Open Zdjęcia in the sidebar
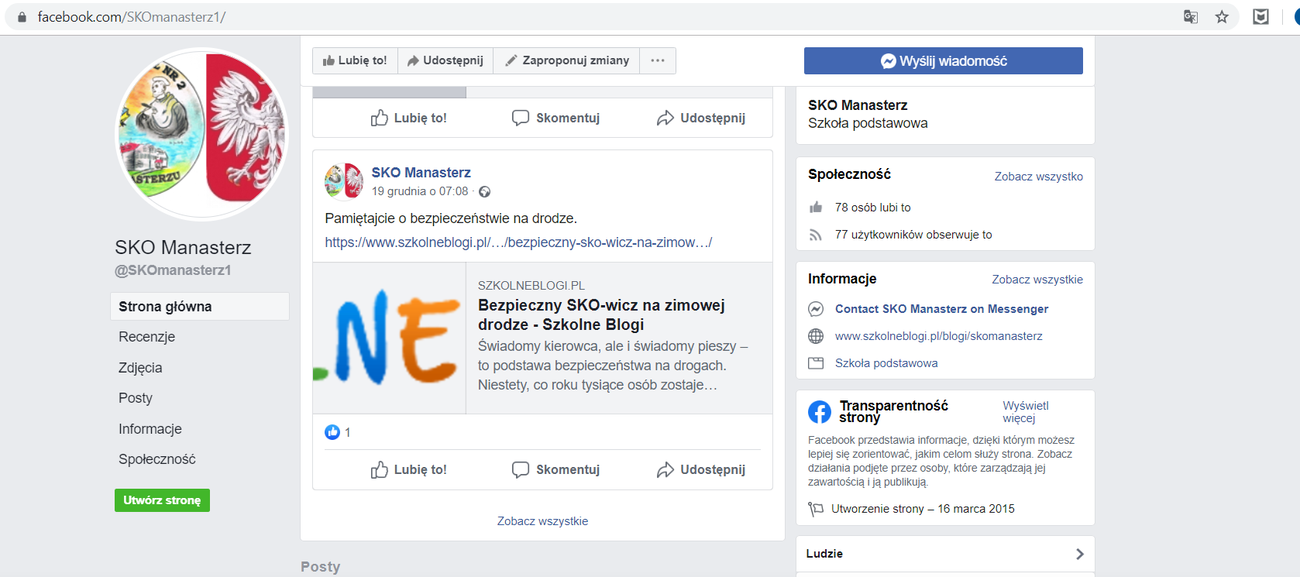The height and width of the screenshot is (577, 1300). (x=140, y=368)
